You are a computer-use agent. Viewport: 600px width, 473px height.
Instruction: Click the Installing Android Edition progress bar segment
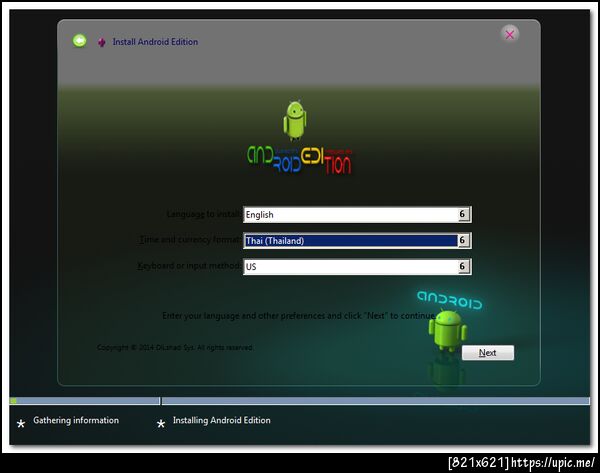375,401
